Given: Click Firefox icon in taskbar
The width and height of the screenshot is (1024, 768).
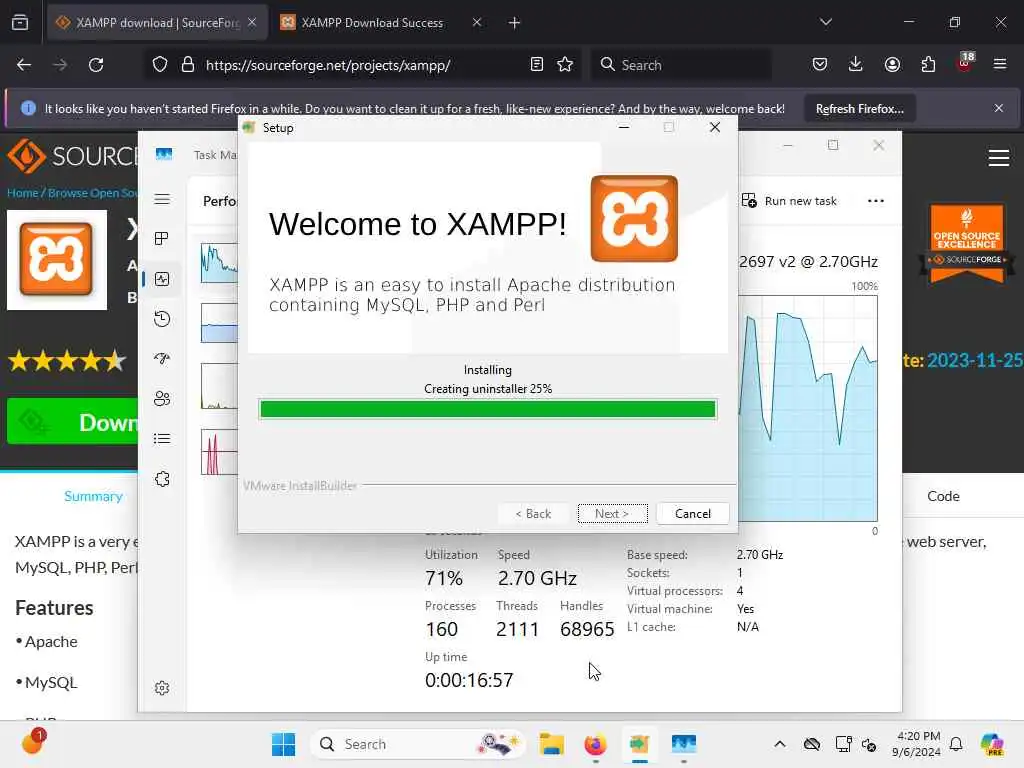Looking at the screenshot, I should coord(595,744).
